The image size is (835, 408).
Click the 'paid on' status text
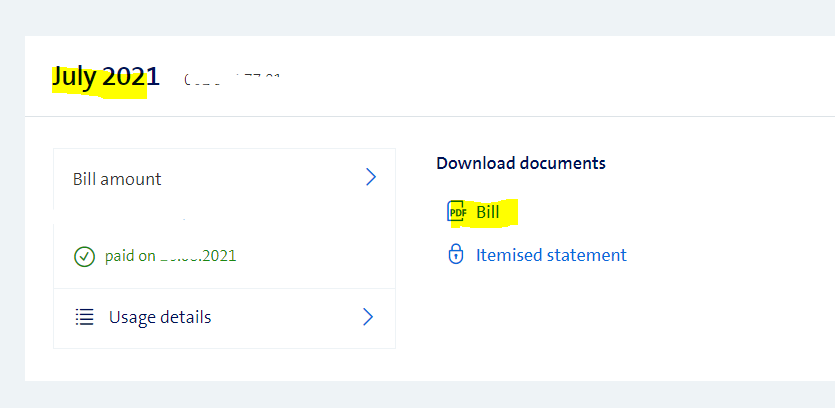[130, 256]
